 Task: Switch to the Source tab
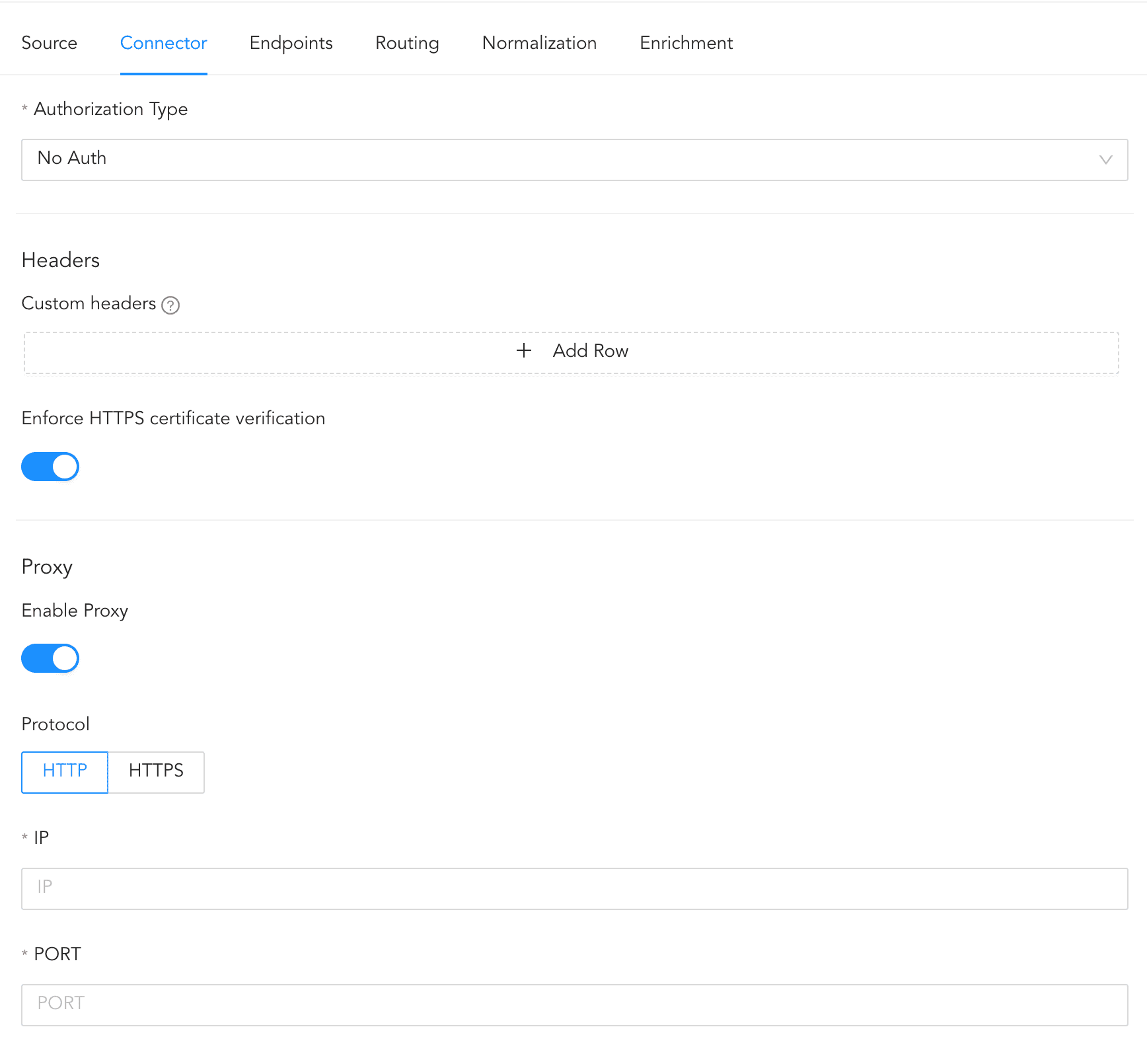click(50, 43)
